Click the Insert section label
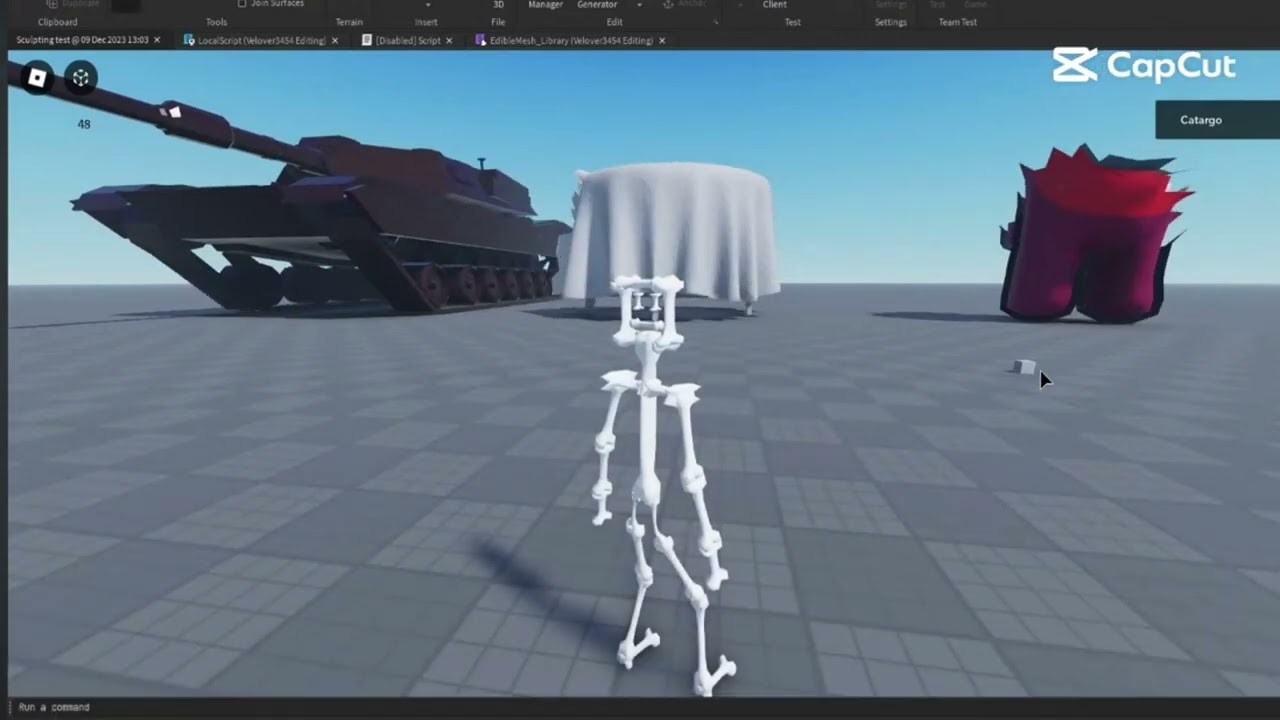Viewport: 1280px width, 720px height. click(x=426, y=22)
